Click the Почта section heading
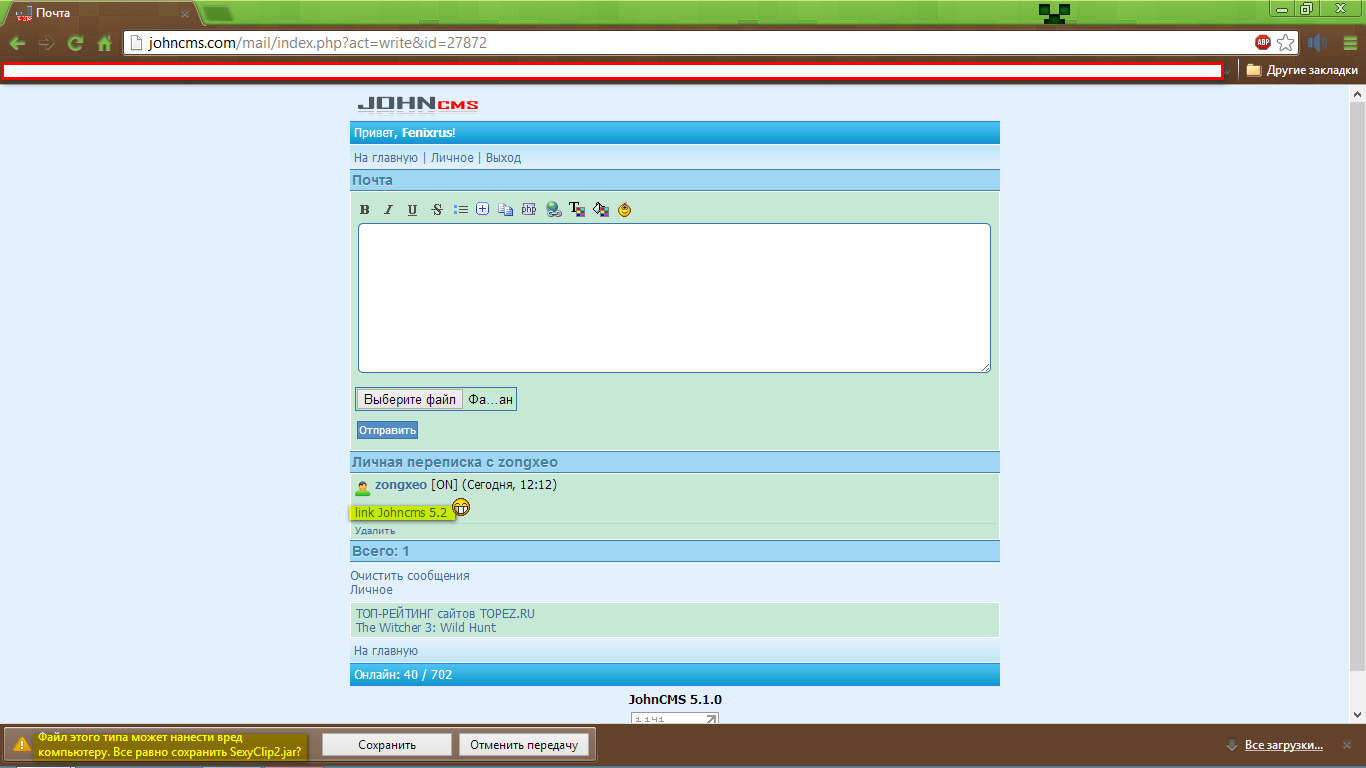 (x=373, y=180)
